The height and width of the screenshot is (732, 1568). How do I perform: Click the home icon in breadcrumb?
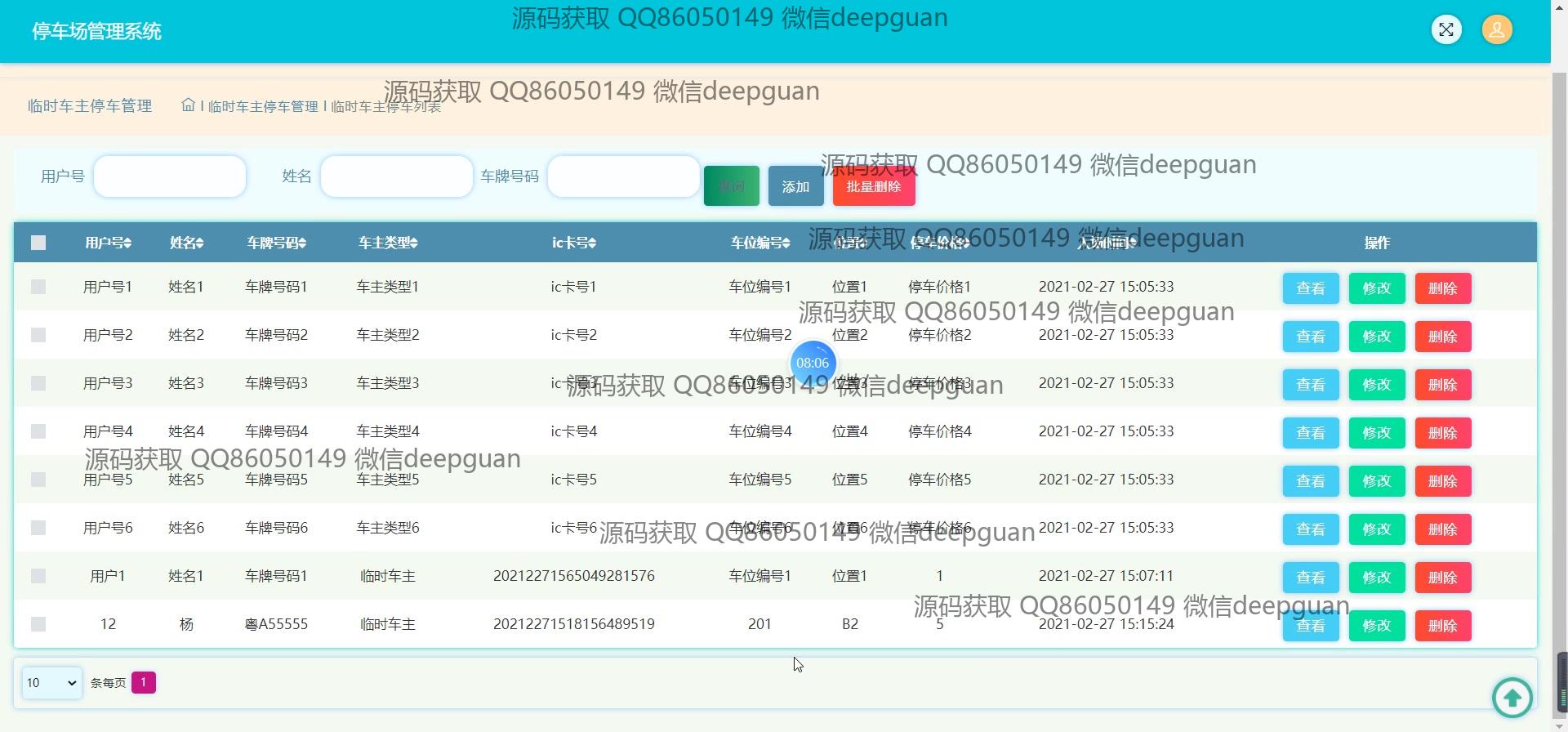click(x=188, y=105)
